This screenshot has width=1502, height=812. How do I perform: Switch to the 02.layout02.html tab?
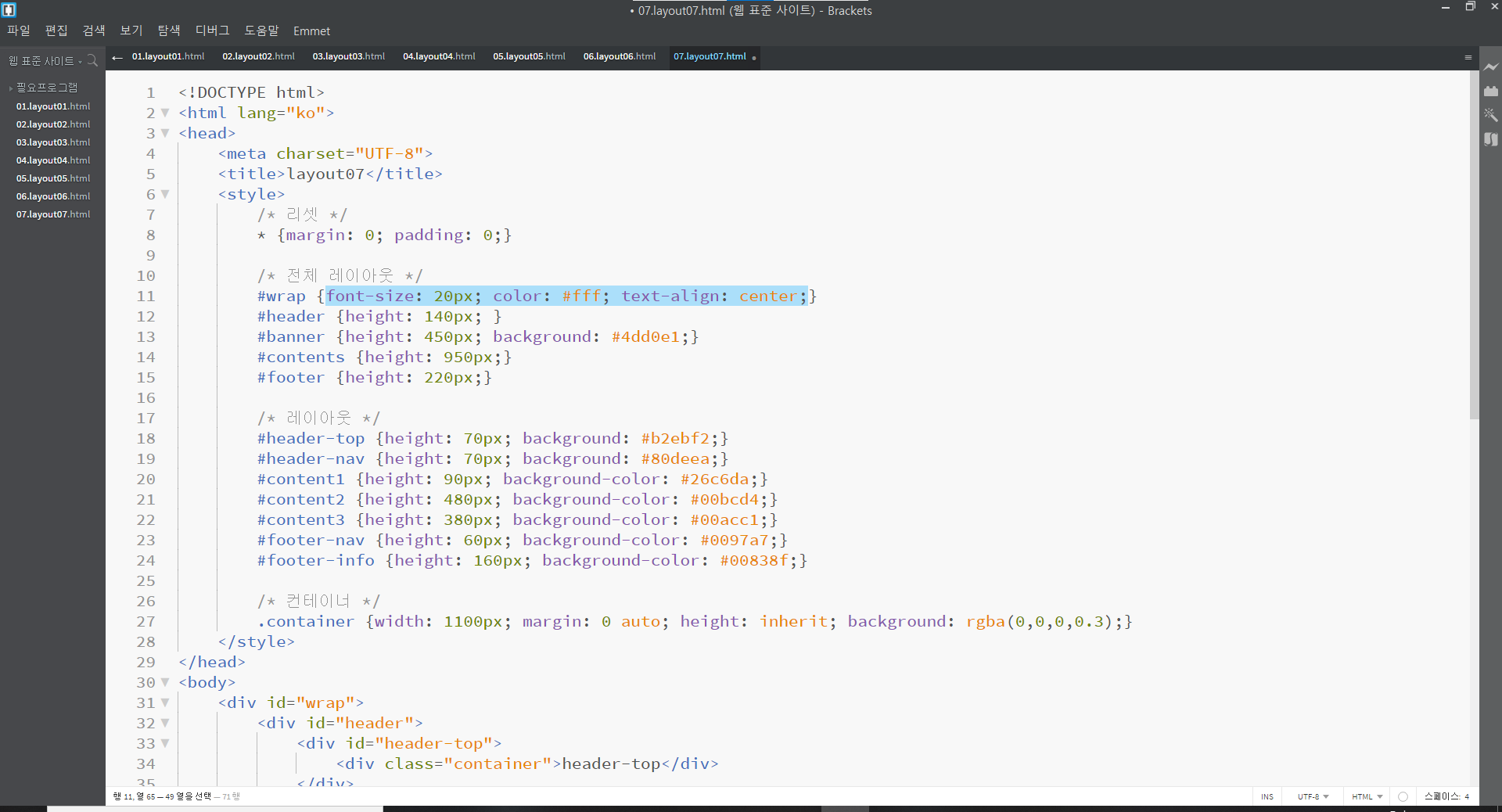click(x=259, y=57)
